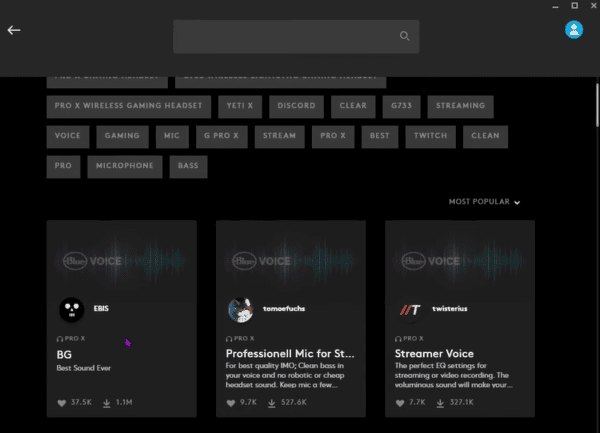
Task: Click the 37.5K likes count
Action: coord(81,402)
